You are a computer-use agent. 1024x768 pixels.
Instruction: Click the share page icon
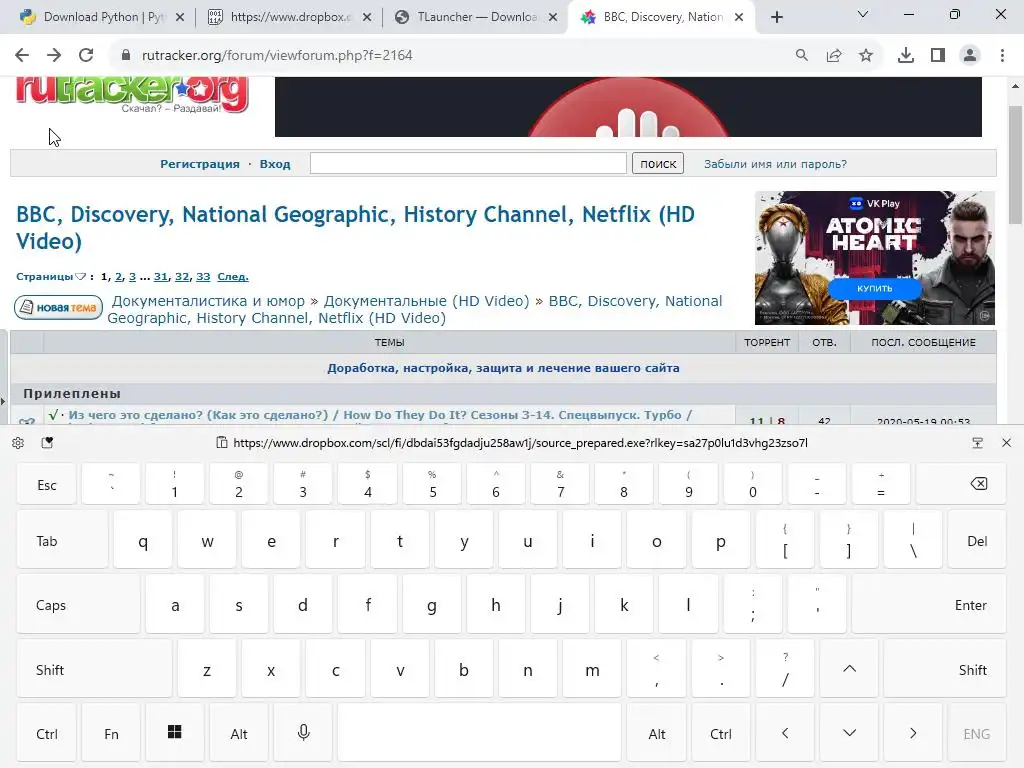834,56
